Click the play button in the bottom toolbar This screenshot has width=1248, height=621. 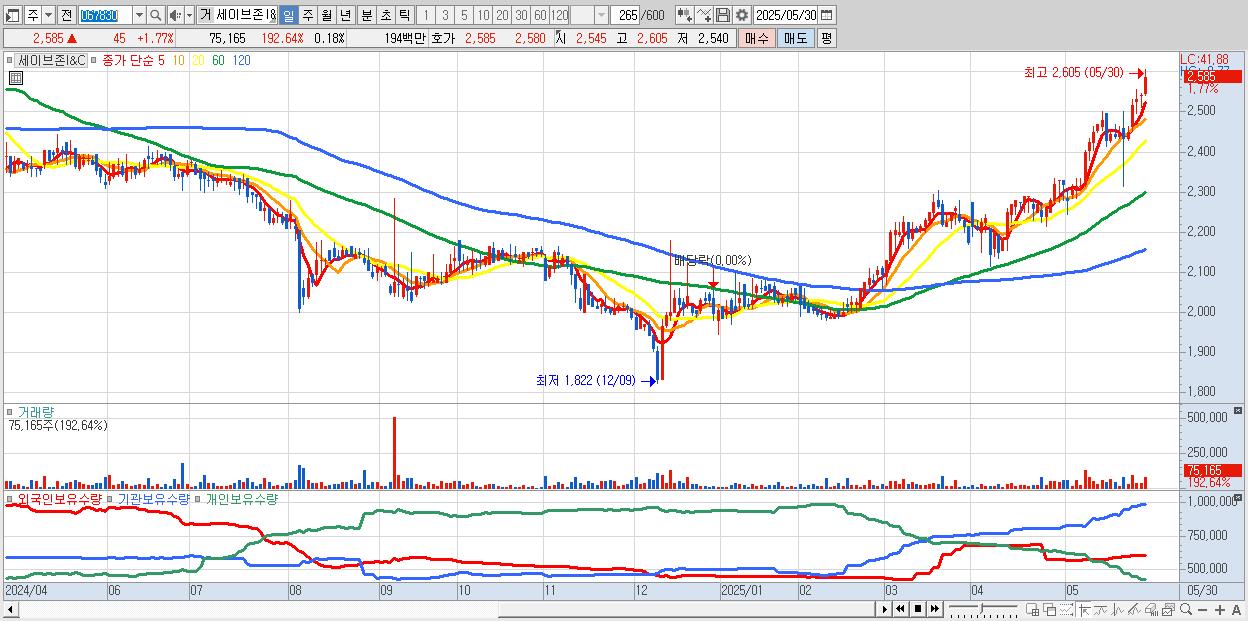[x=885, y=609]
